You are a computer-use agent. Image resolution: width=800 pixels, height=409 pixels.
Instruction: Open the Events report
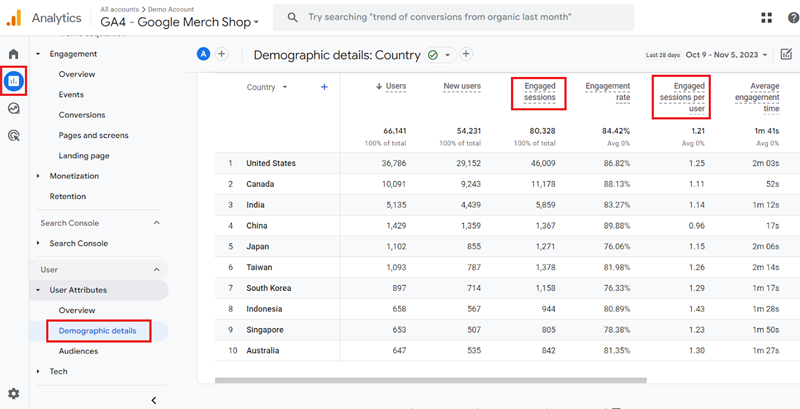pos(71,94)
